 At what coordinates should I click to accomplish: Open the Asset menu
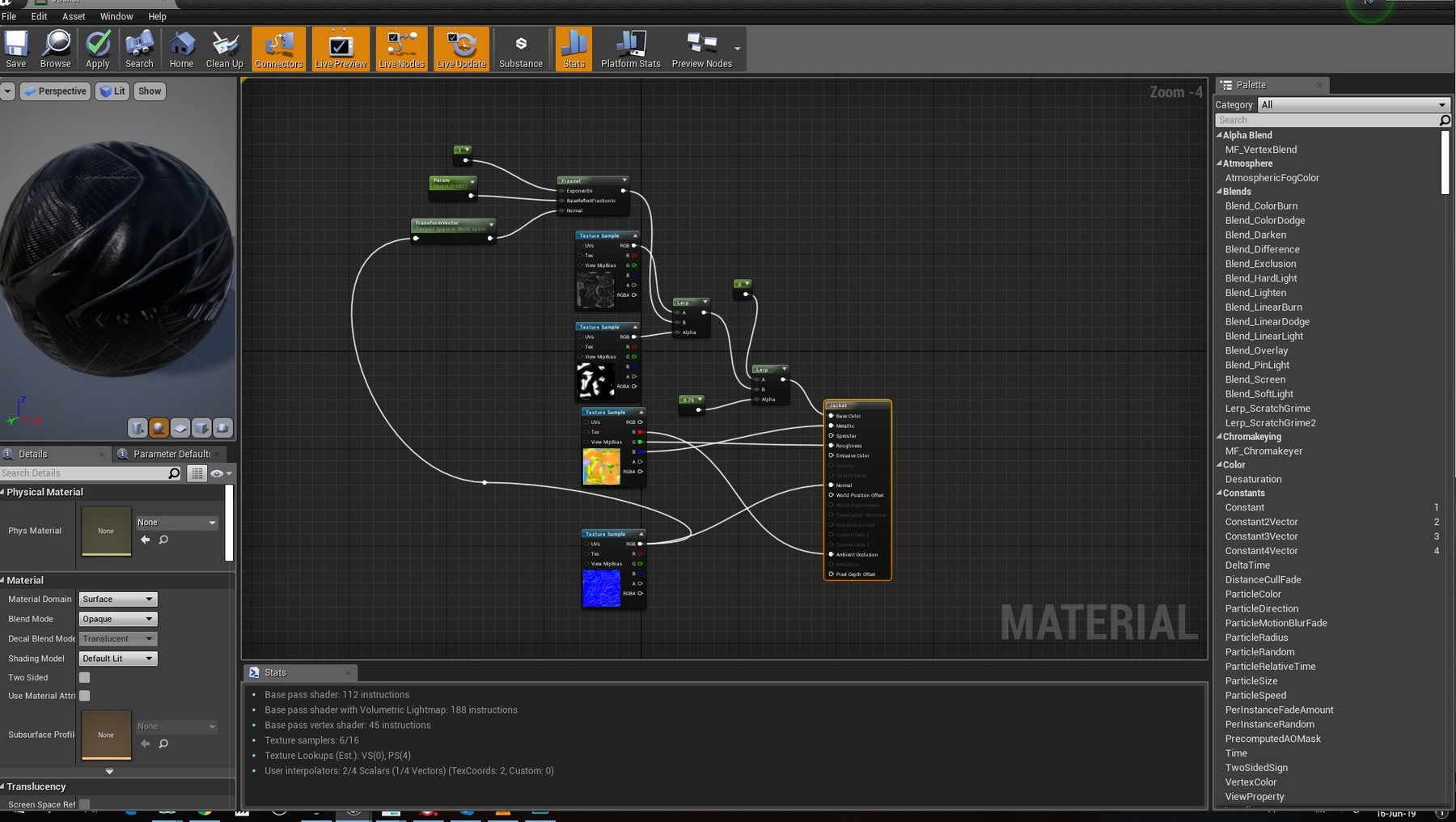coord(74,16)
